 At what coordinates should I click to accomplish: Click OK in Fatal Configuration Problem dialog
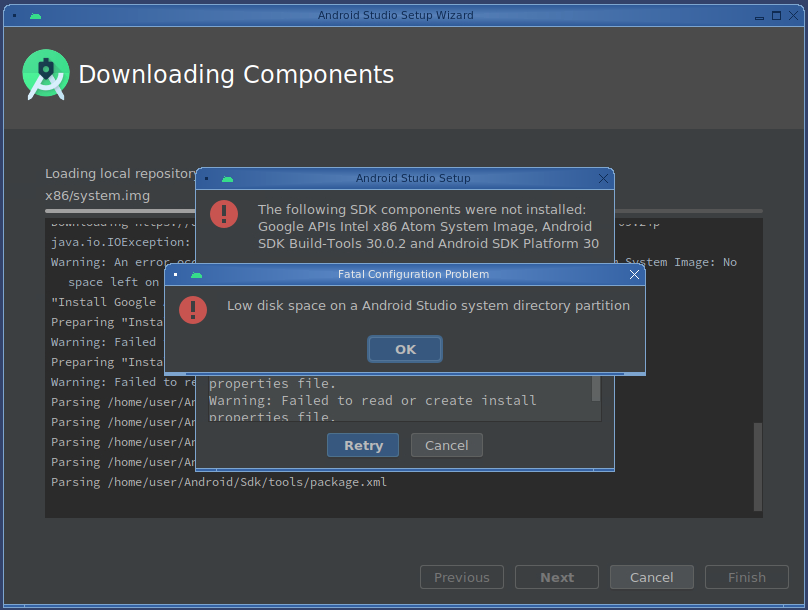coord(405,349)
